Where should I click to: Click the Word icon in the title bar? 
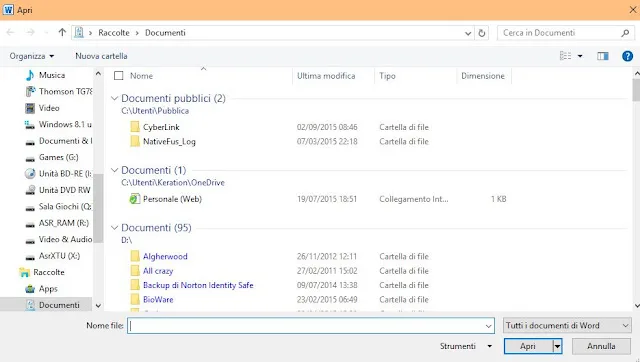(8, 10)
